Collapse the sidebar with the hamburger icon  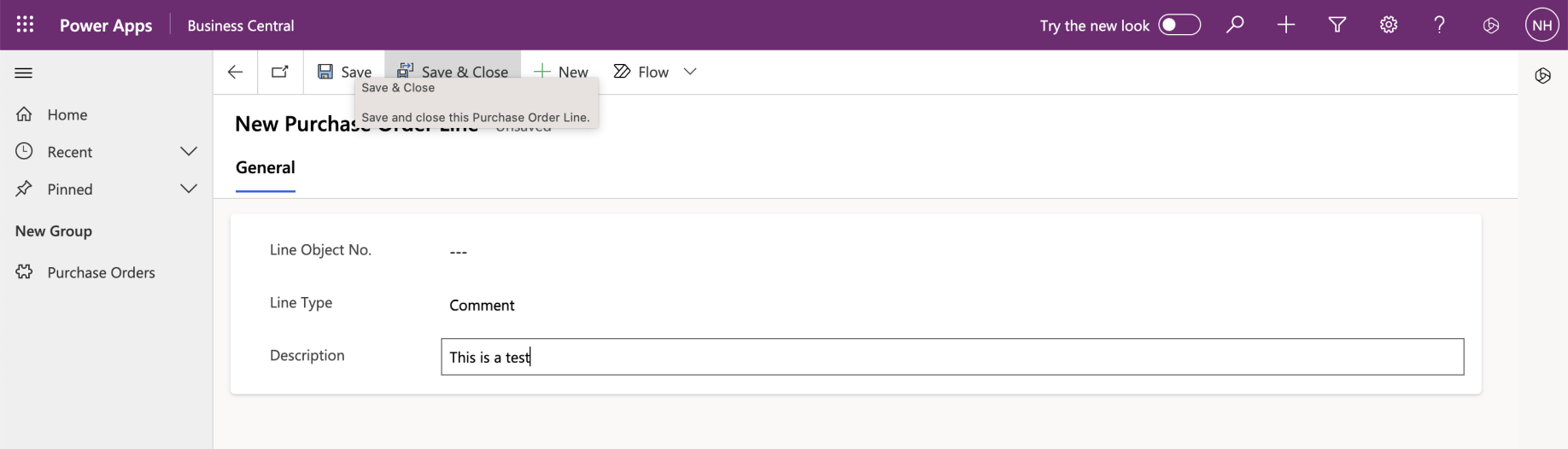tap(24, 73)
